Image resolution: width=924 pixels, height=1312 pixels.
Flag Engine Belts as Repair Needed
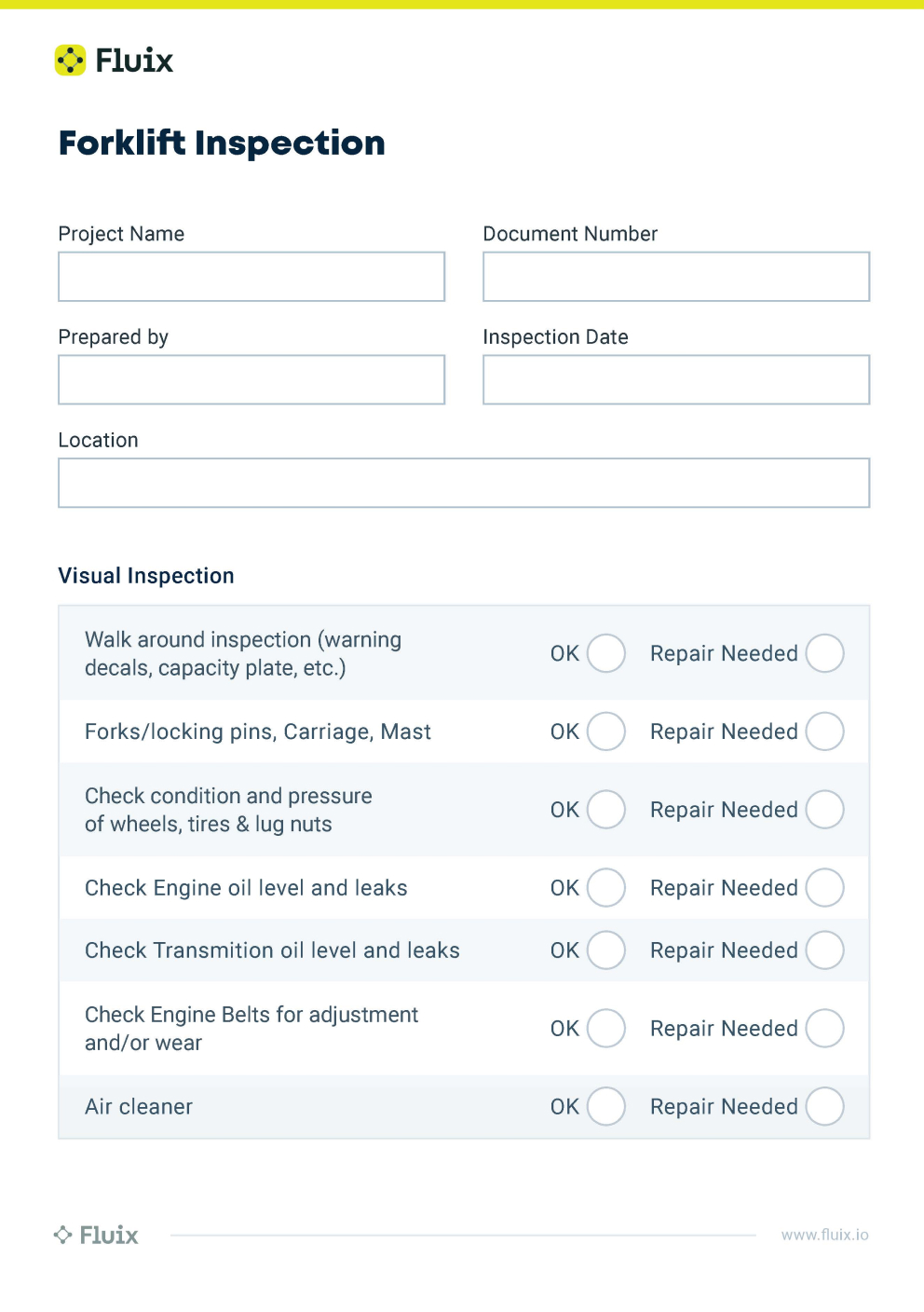click(x=825, y=1029)
